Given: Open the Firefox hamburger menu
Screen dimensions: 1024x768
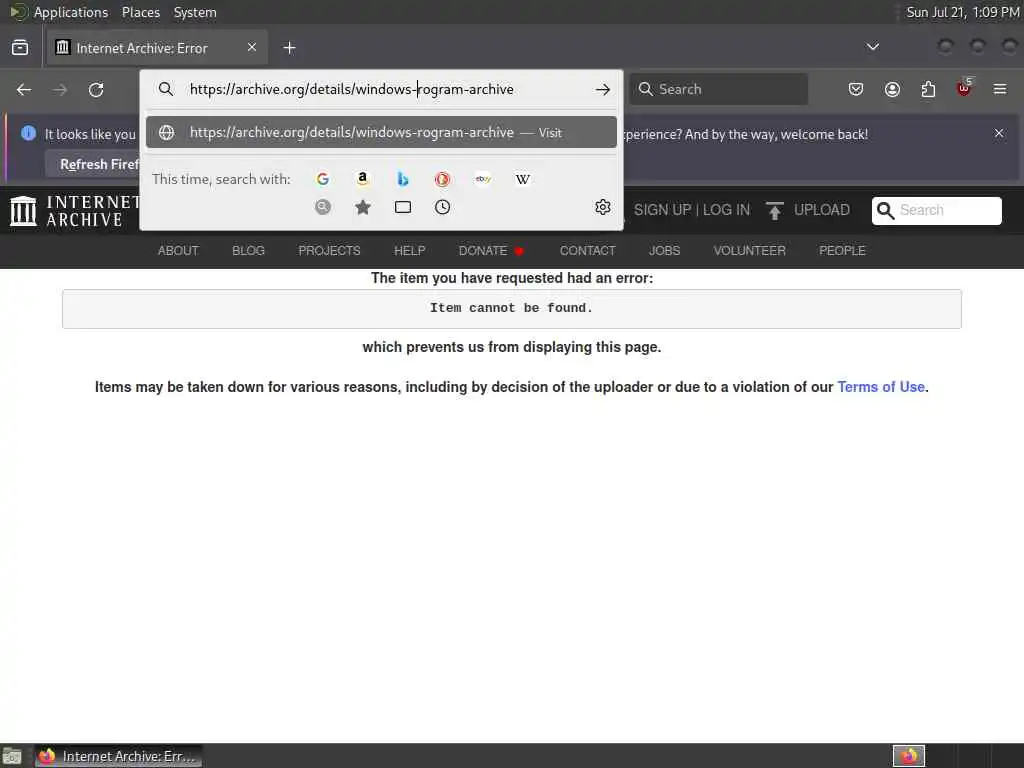Looking at the screenshot, I should [1000, 89].
